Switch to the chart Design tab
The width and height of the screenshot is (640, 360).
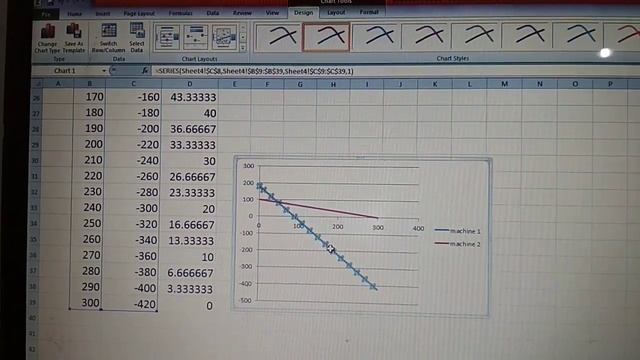coord(304,13)
